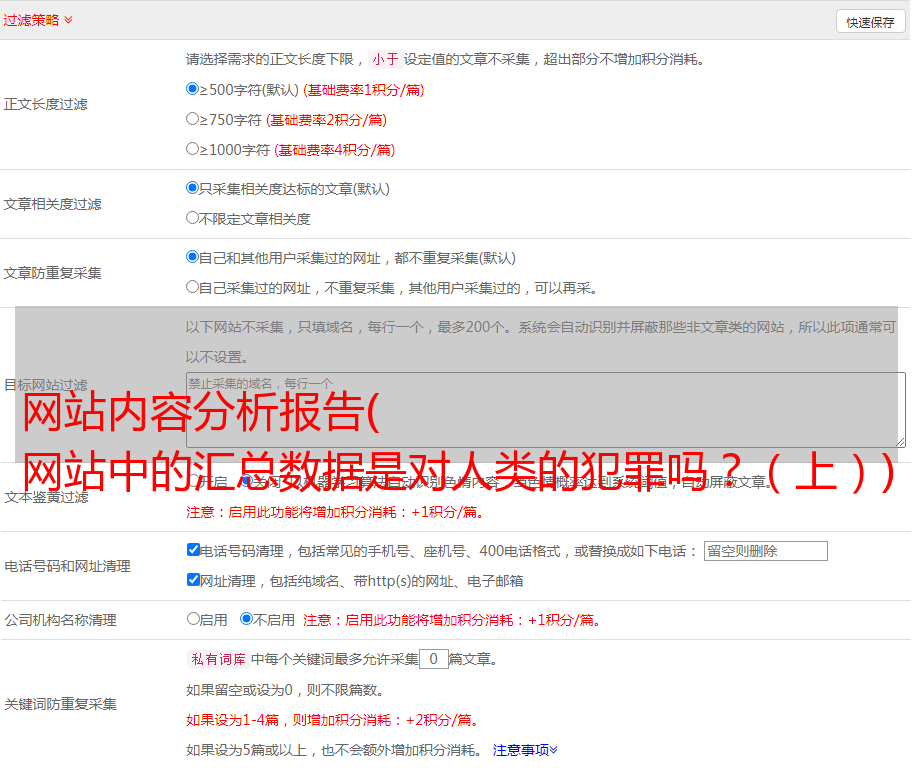Select 自己采集过的网址，不重复采集 radio option
Screen dimensions: 912x768
[192, 286]
